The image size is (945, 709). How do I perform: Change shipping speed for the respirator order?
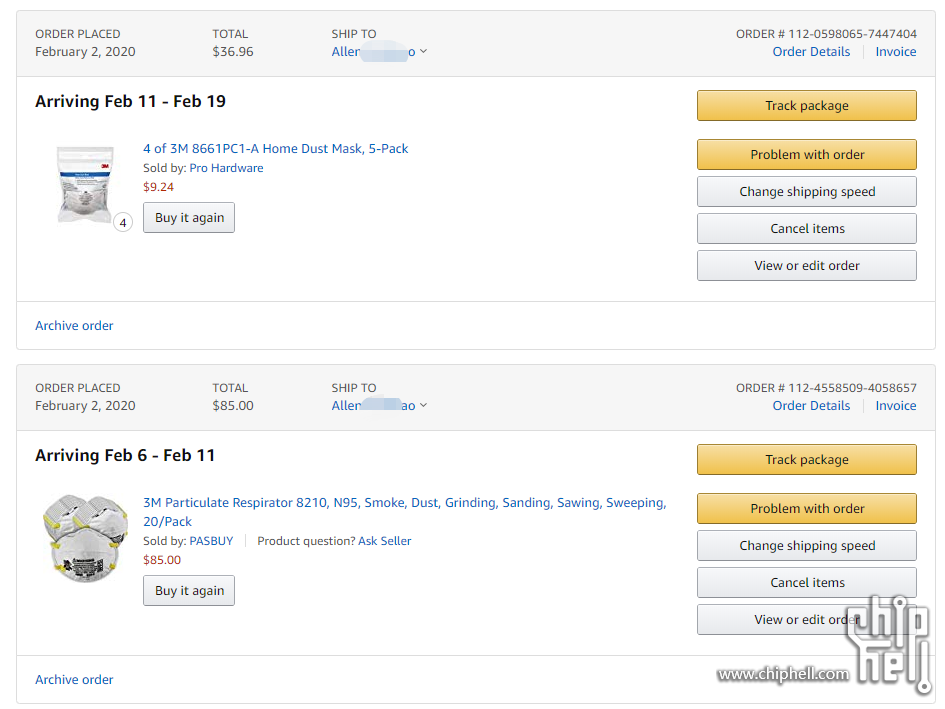pyautogui.click(x=807, y=546)
